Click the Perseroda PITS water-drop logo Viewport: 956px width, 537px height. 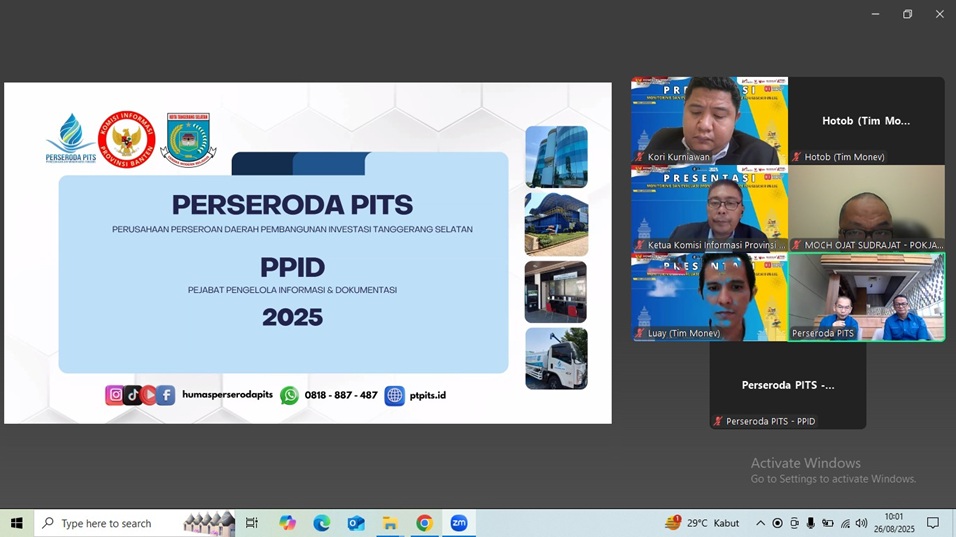pos(71,138)
